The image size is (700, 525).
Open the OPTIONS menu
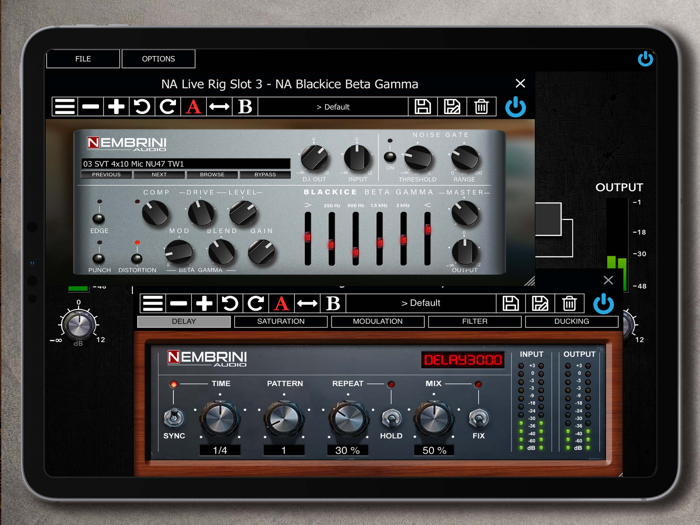(x=158, y=58)
